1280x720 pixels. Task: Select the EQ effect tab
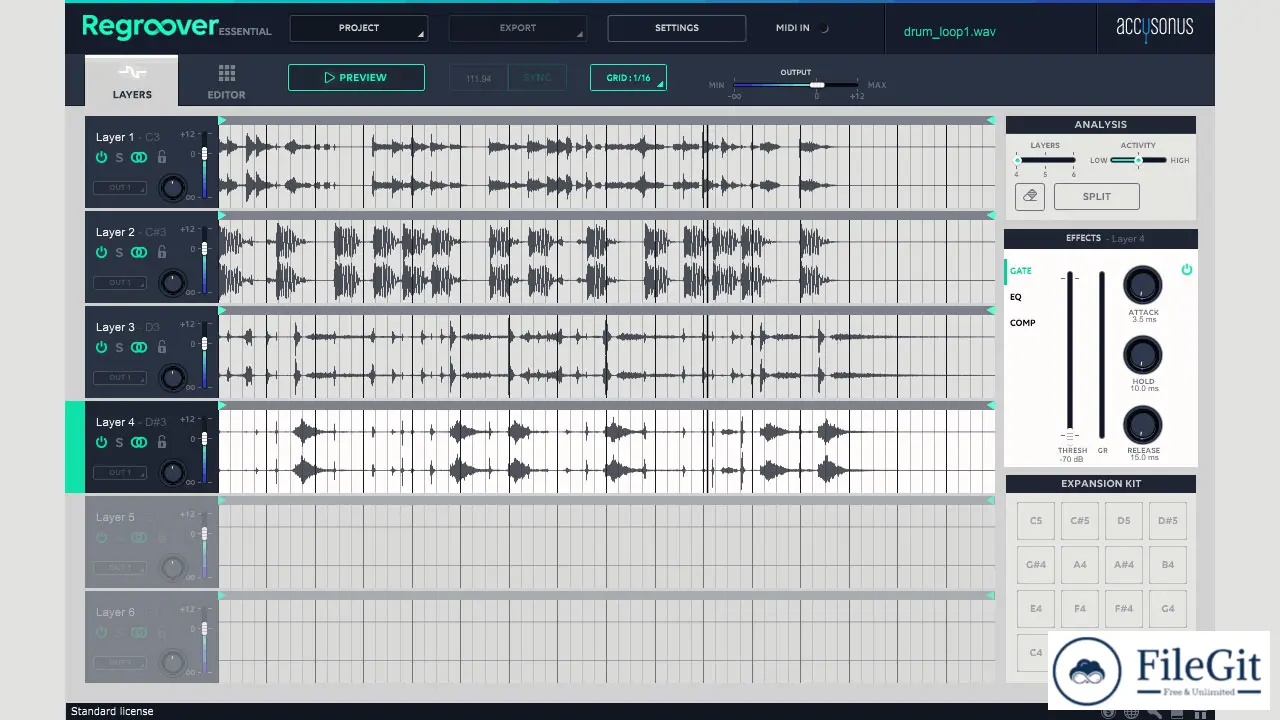click(1016, 297)
